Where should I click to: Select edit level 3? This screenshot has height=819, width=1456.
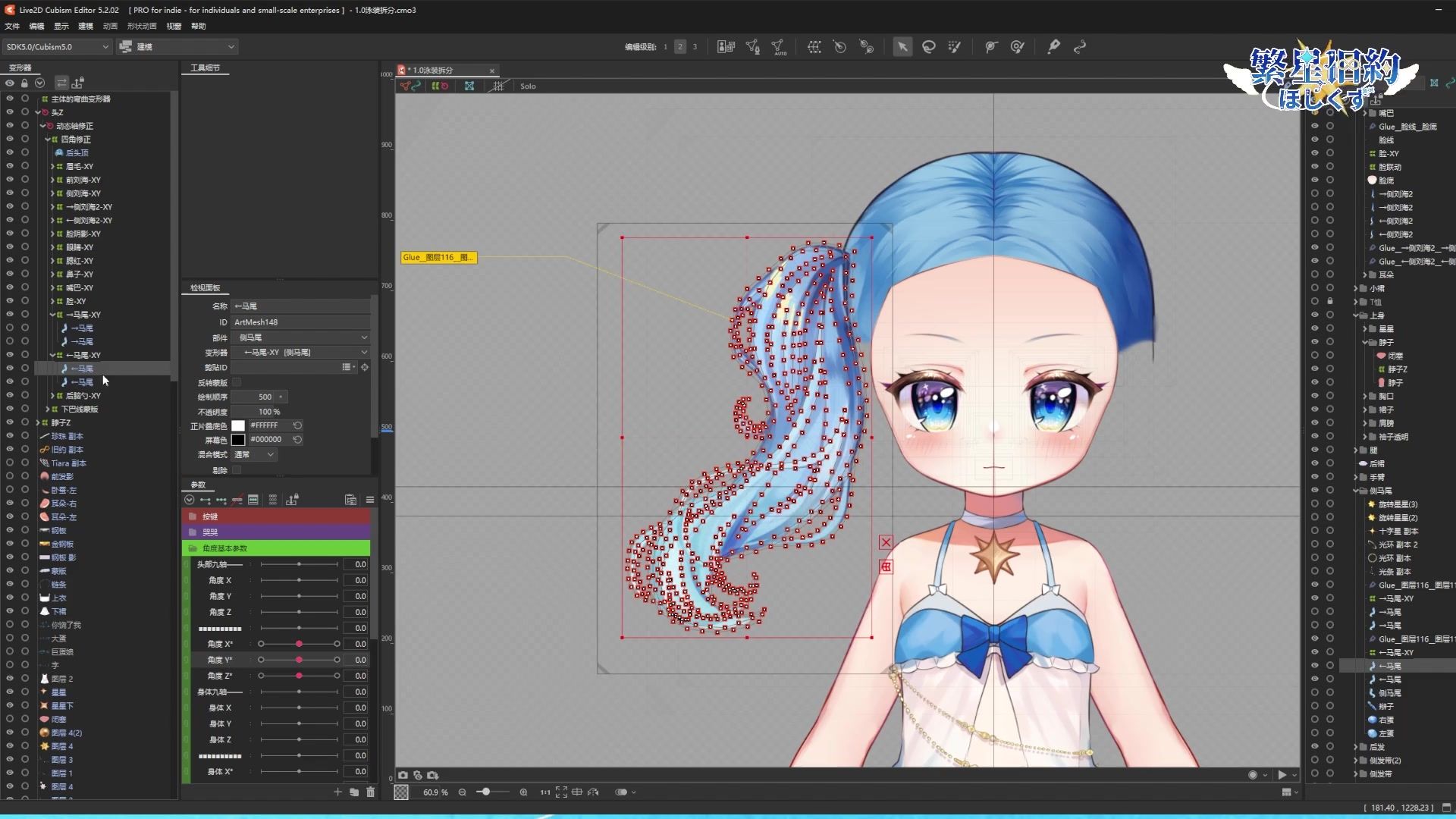pyautogui.click(x=695, y=47)
